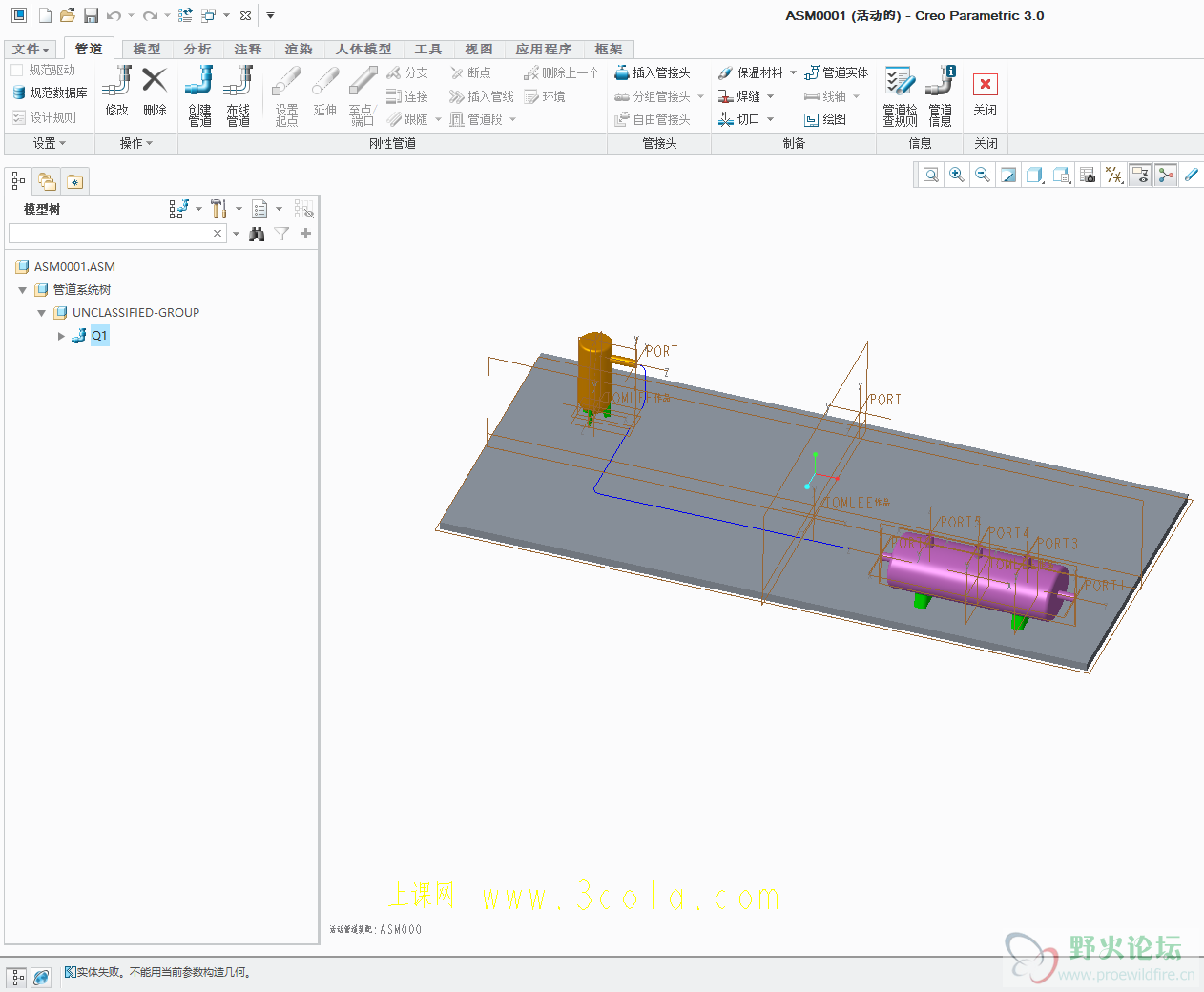
Task: Open 绘图 (Drawing) tool
Action: click(825, 119)
